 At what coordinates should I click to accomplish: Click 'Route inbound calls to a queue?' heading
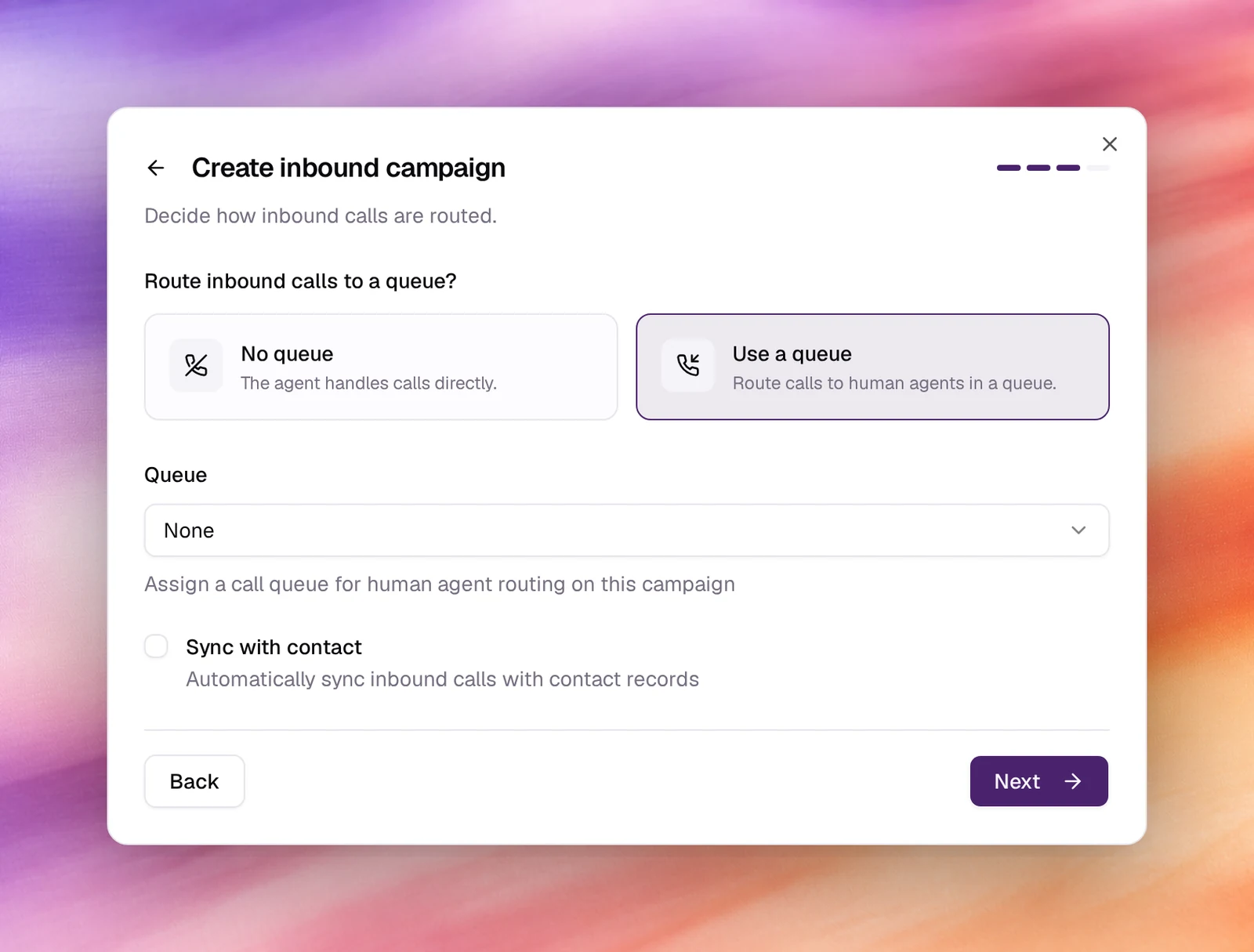[300, 281]
